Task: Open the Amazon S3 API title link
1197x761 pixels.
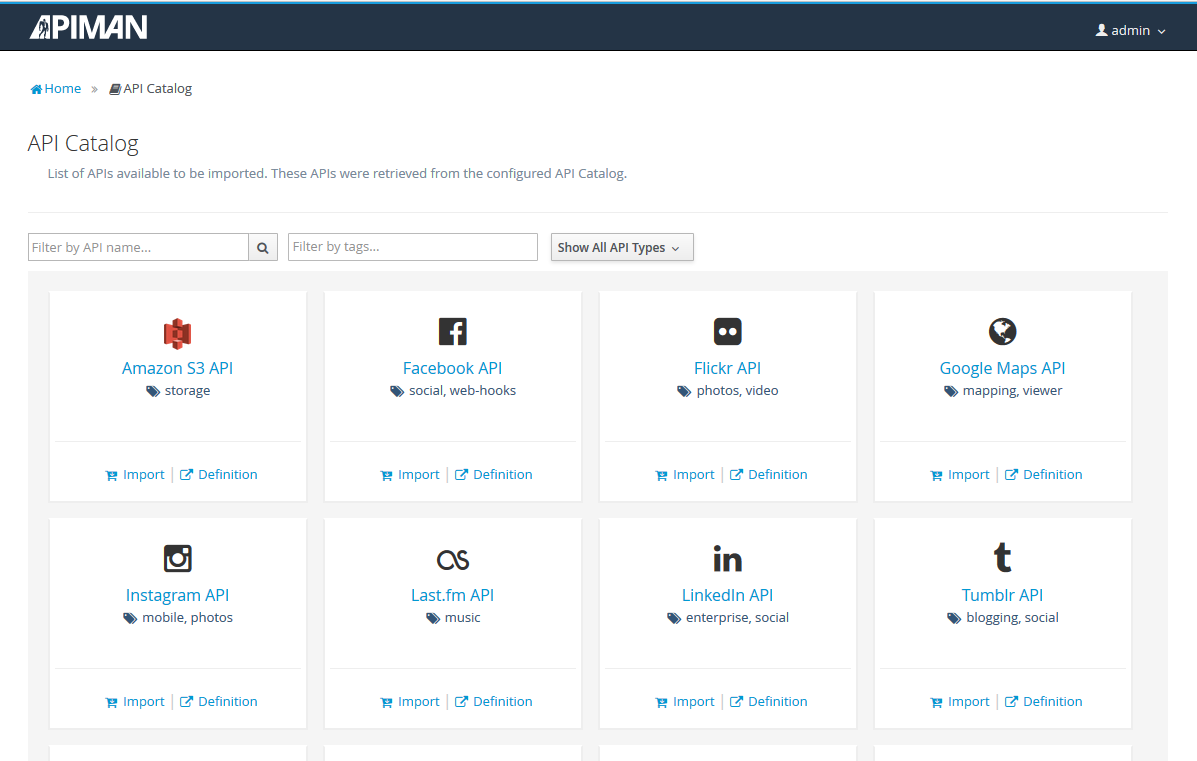Action: [177, 368]
